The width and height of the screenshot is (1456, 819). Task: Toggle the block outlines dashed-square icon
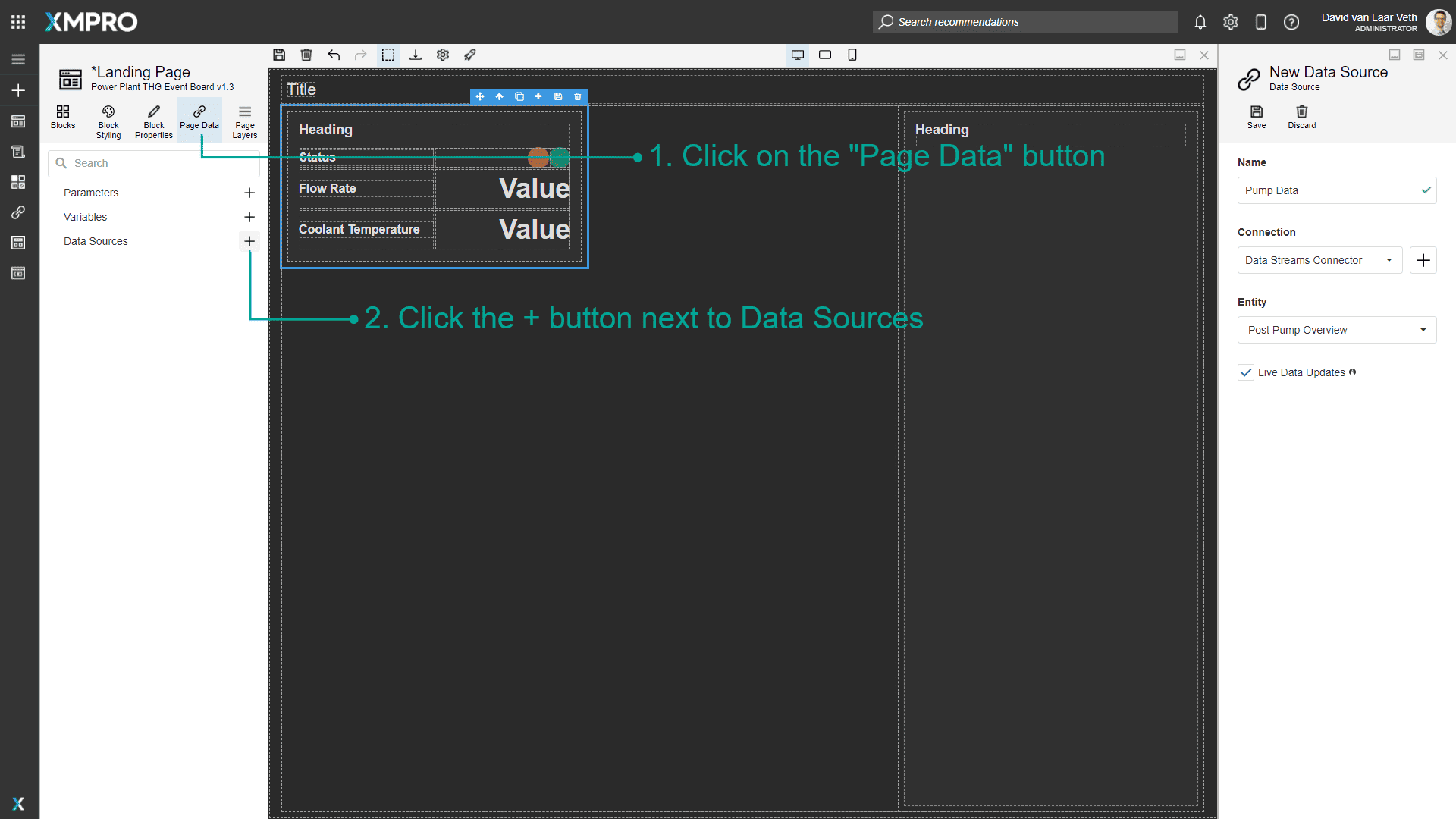tap(388, 55)
